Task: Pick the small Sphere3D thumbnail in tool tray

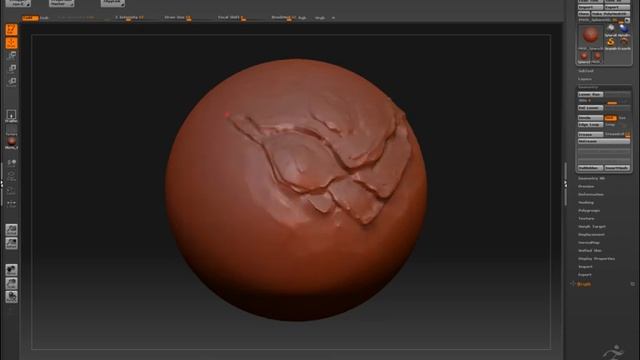Action: (584, 57)
